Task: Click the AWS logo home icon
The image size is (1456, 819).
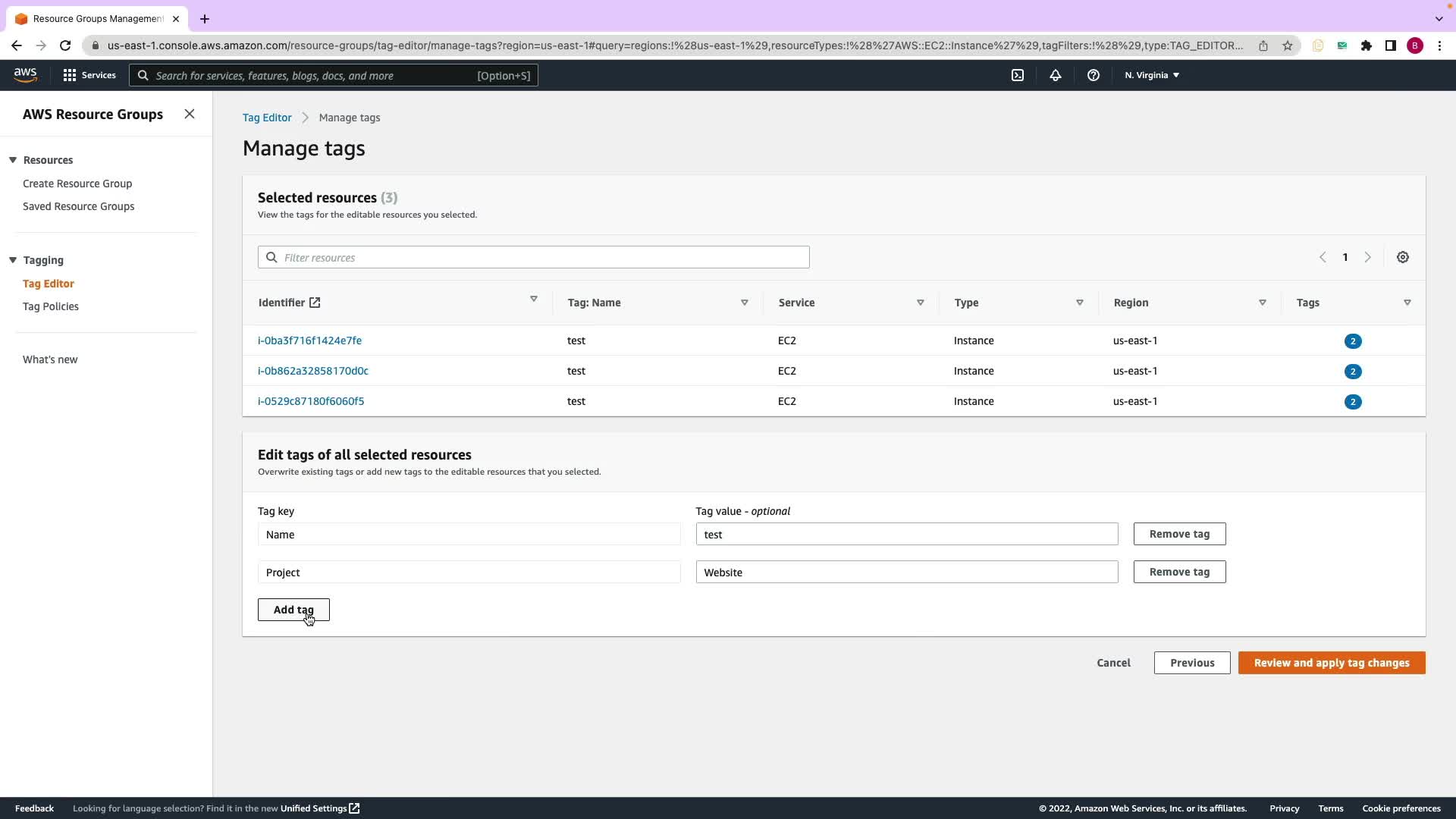Action: pos(25,74)
